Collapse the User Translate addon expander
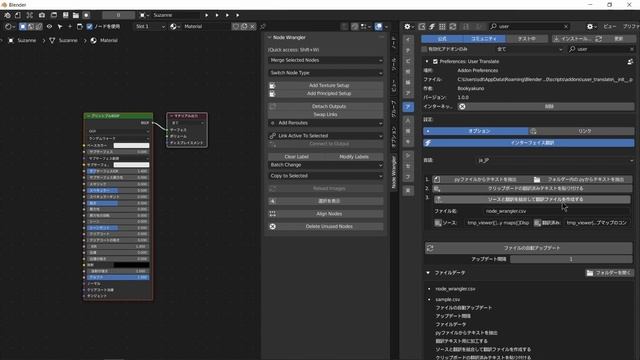Viewport: 640px width, 360px height. tap(427, 62)
